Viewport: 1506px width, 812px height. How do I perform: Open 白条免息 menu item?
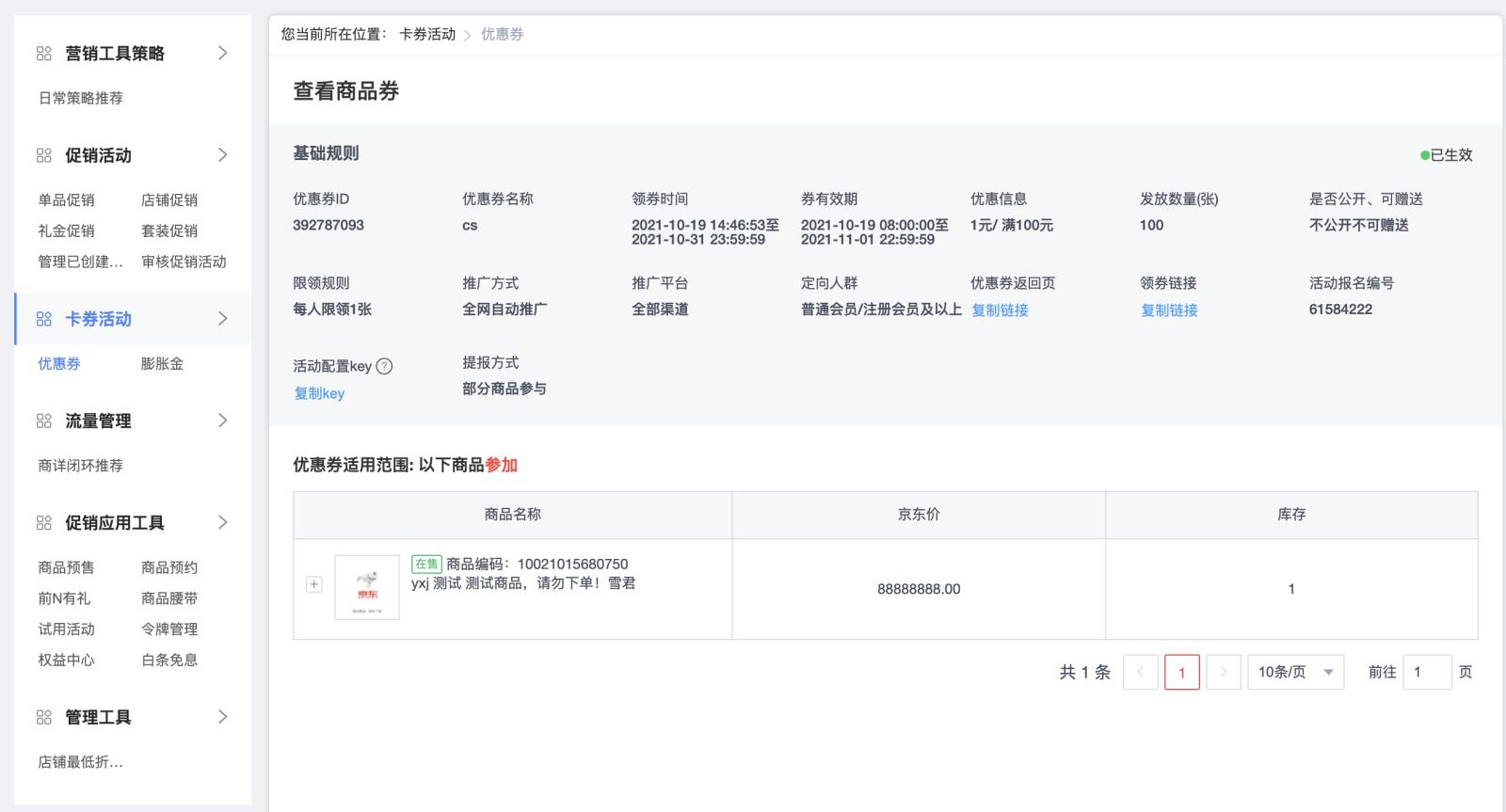(x=169, y=660)
